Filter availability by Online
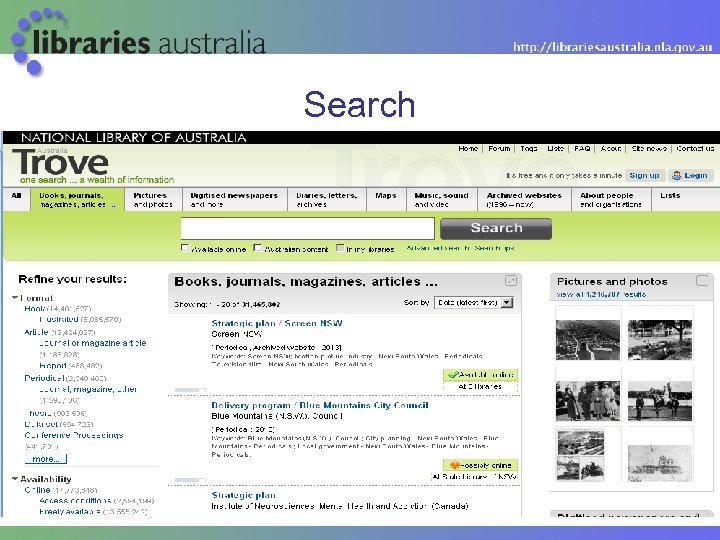Viewport: 720px width, 540px height. [38, 490]
